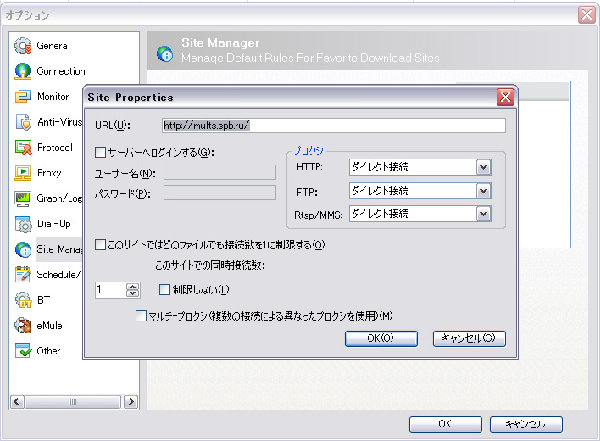
Task: Toggle the limit connections to one checkbox
Action: pyautogui.click(x=100, y=244)
